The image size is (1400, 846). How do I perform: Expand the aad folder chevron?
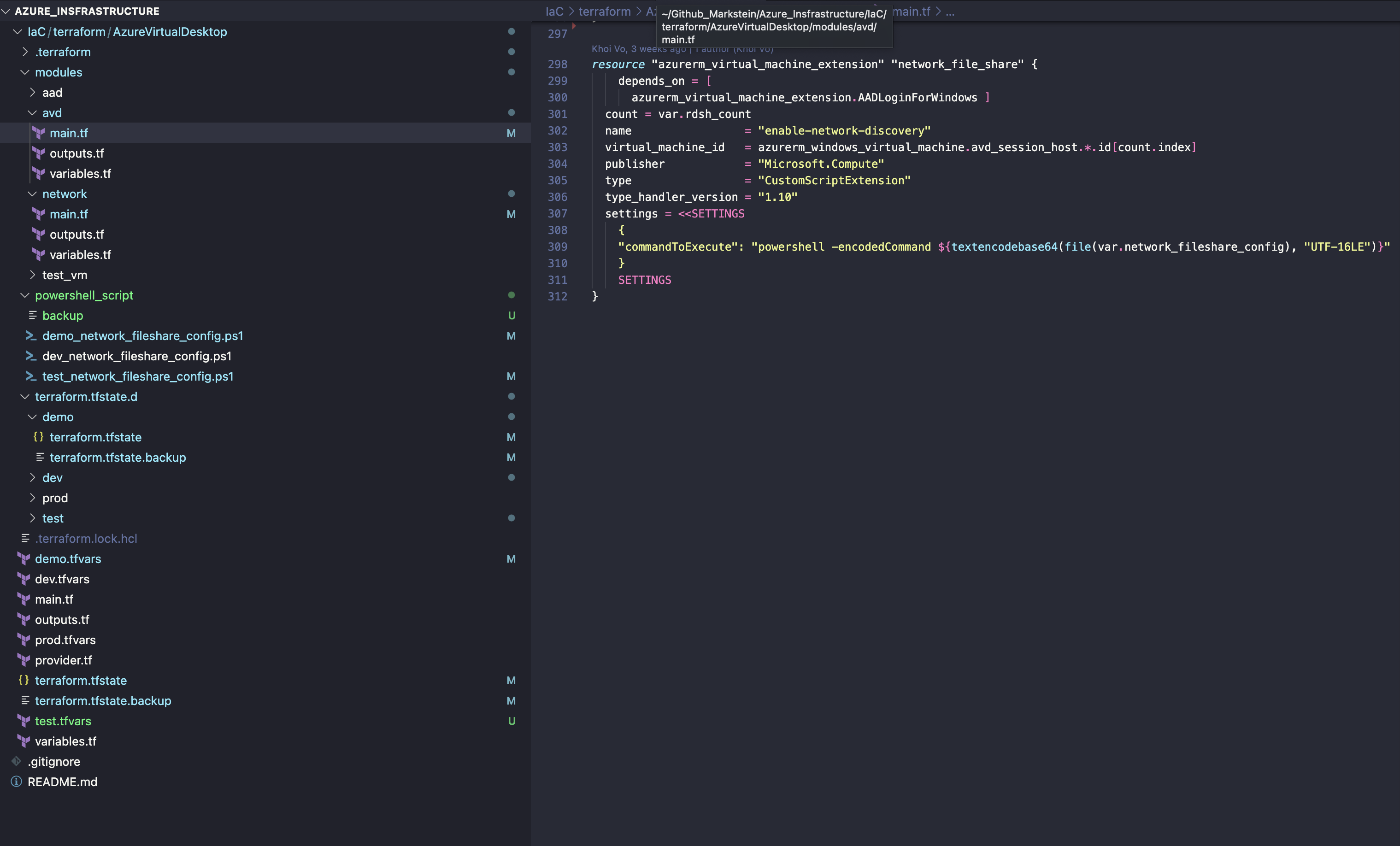32,93
